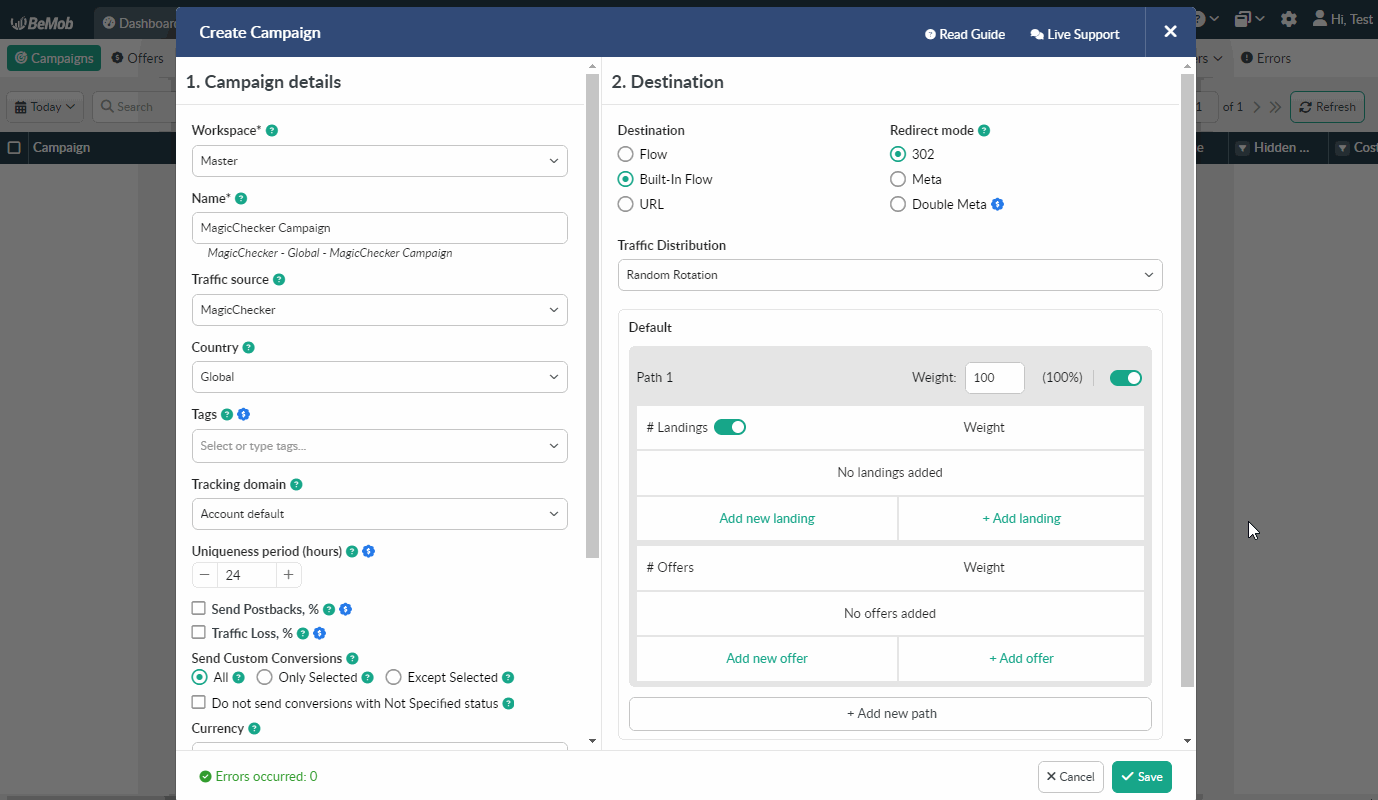Close the Create Campaign dialog with X
This screenshot has width=1378, height=800.
pyautogui.click(x=1170, y=32)
